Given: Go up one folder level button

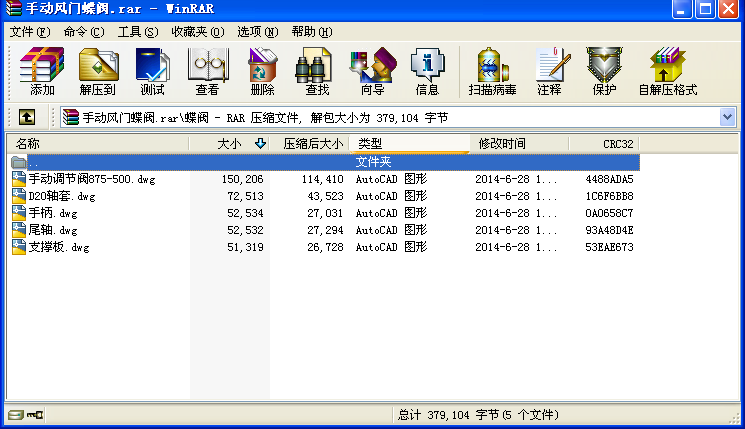Looking at the screenshot, I should click(27, 117).
